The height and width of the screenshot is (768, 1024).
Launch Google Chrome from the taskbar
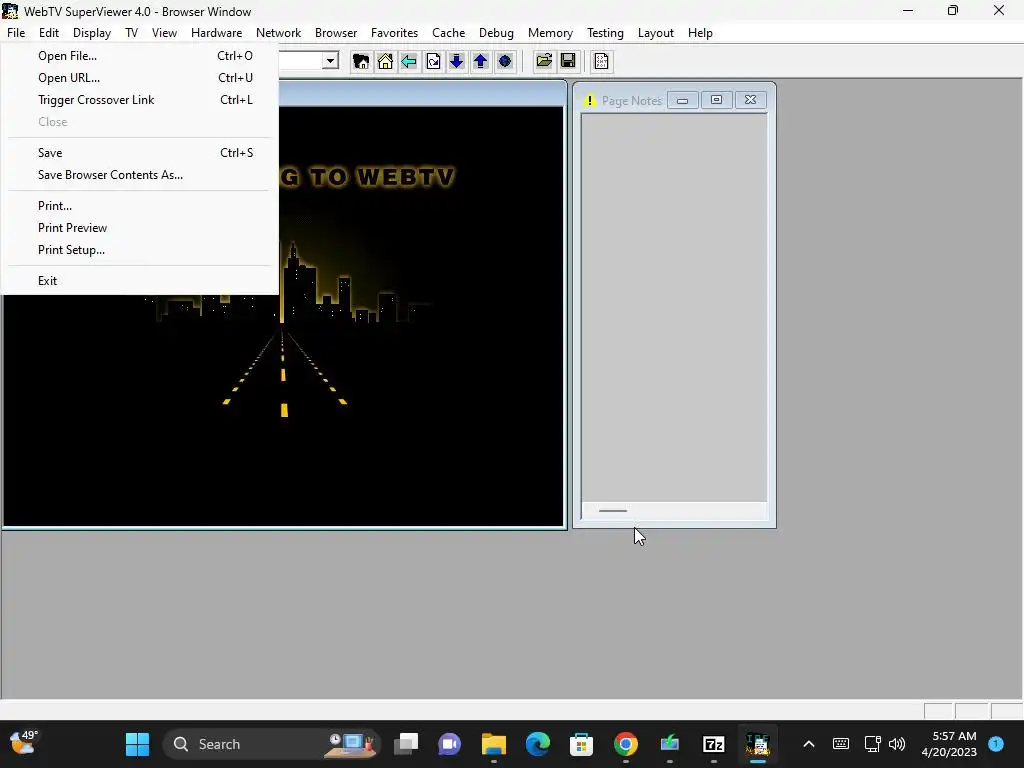click(626, 744)
